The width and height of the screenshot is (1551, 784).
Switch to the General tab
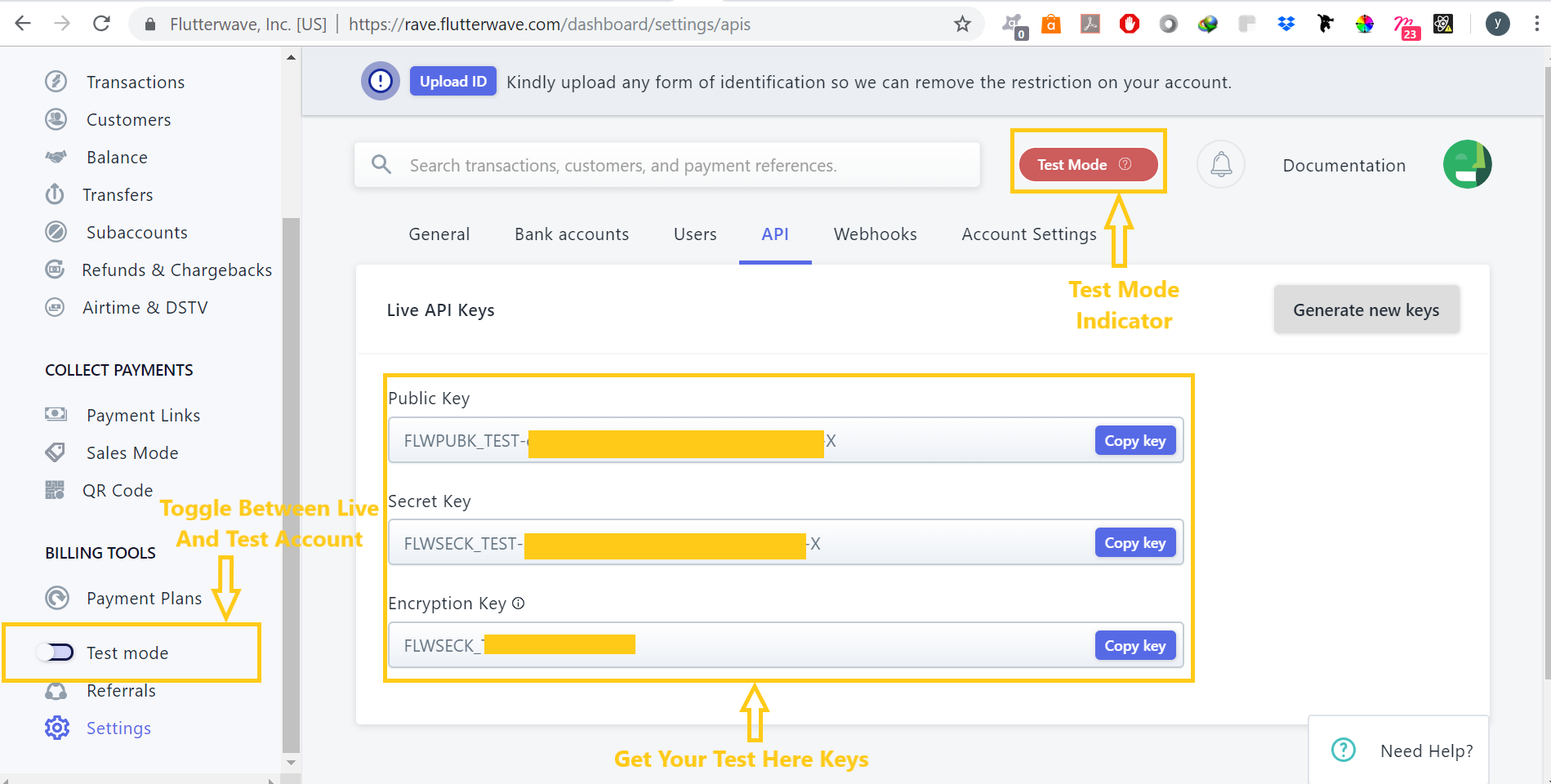click(x=439, y=234)
